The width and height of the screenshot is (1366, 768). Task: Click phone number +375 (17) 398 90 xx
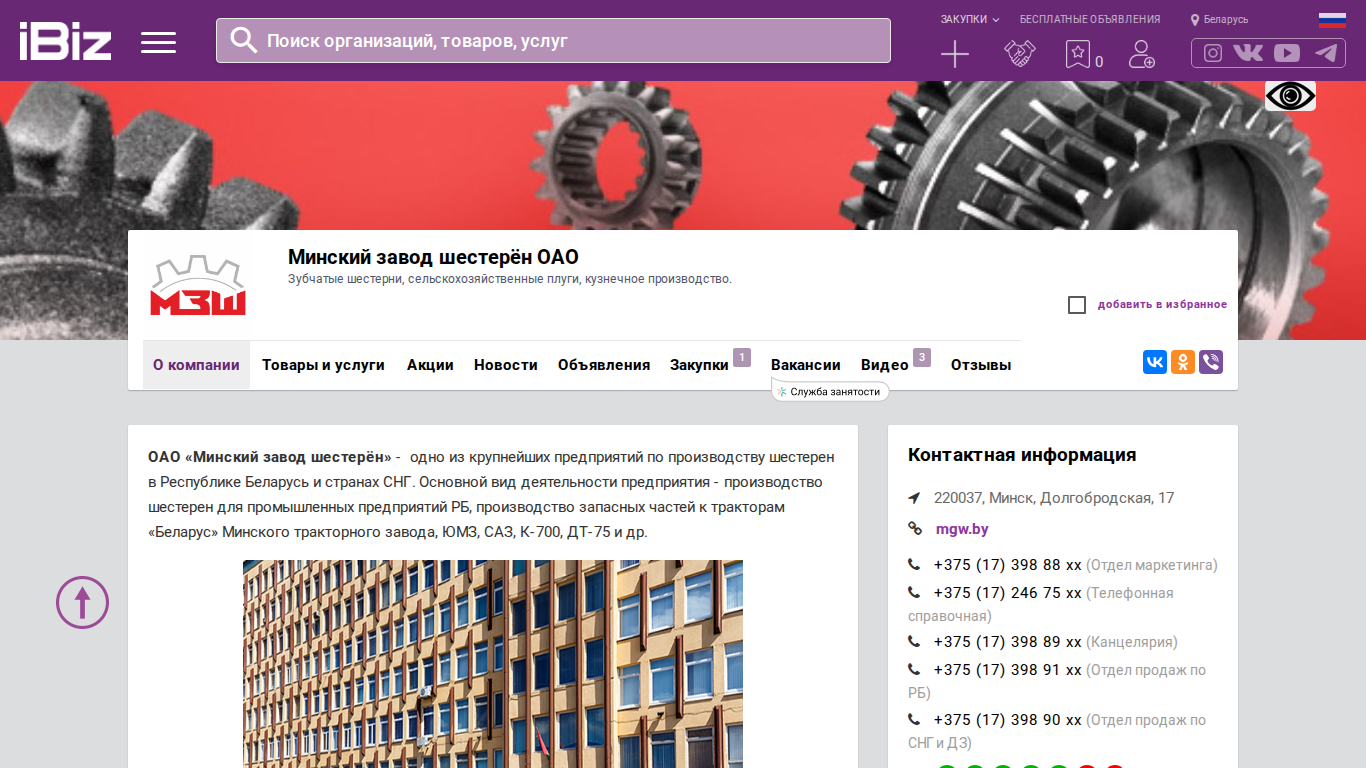[1008, 720]
